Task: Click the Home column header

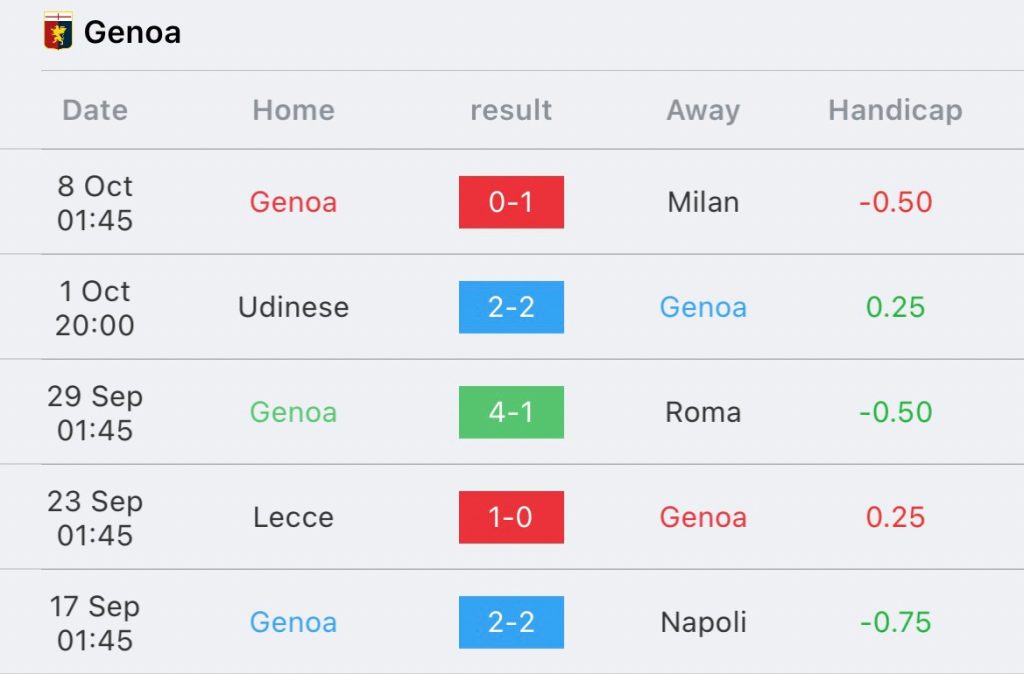Action: (x=294, y=110)
